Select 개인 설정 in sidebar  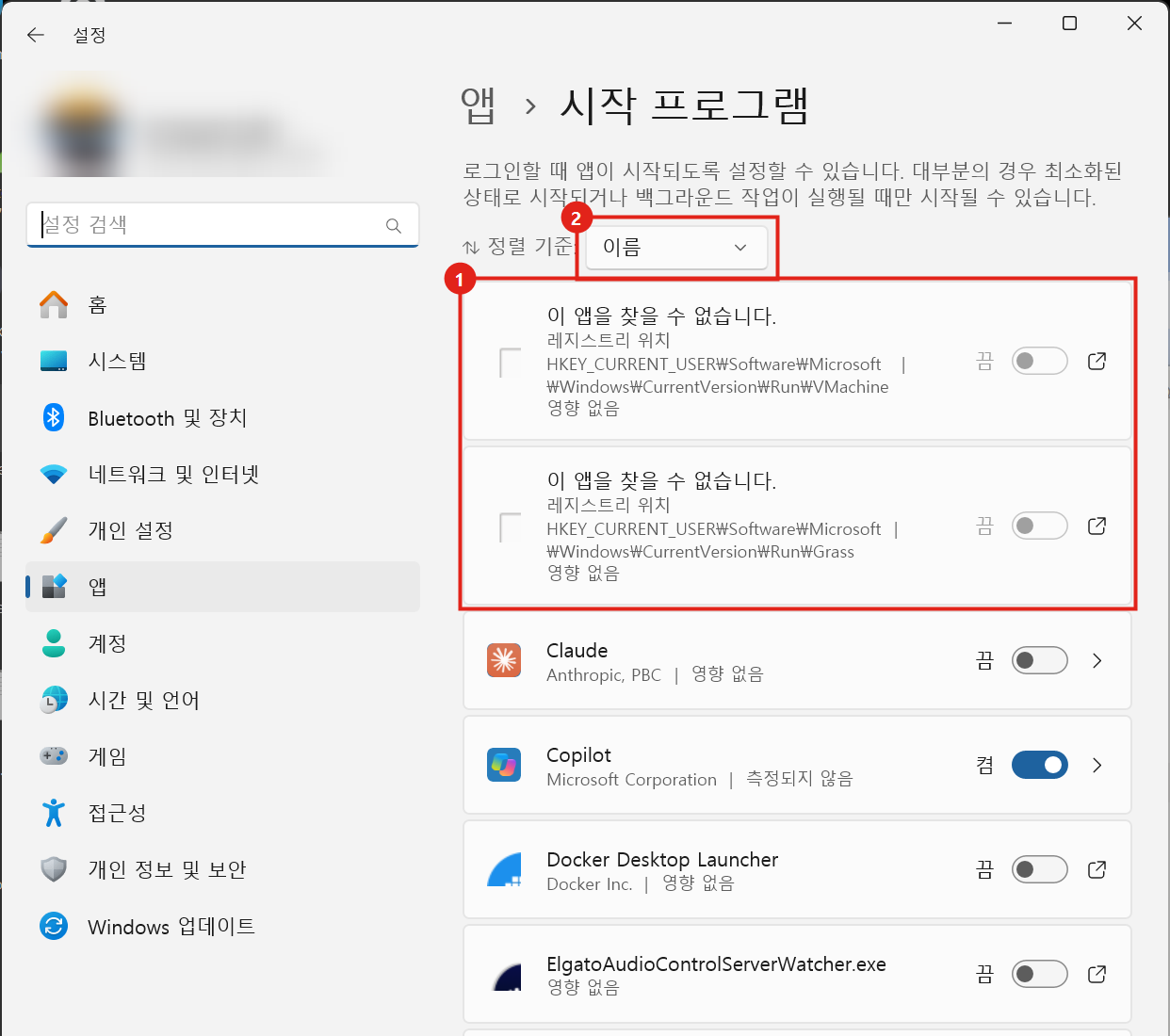(x=222, y=530)
